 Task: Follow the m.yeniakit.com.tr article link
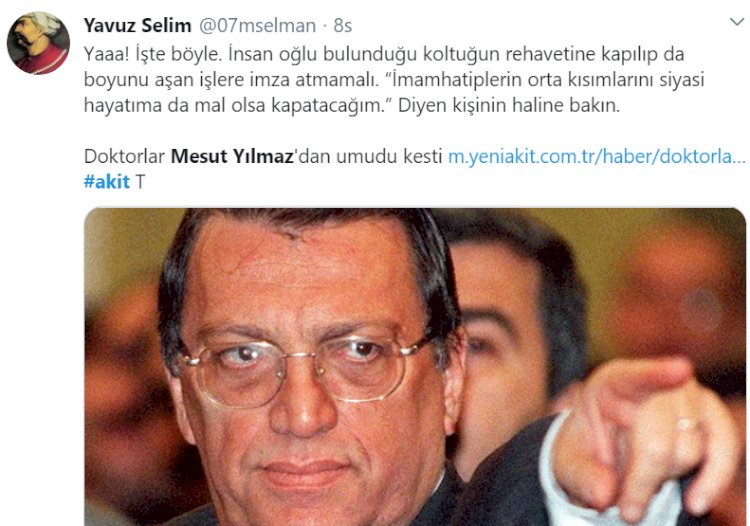(x=596, y=156)
